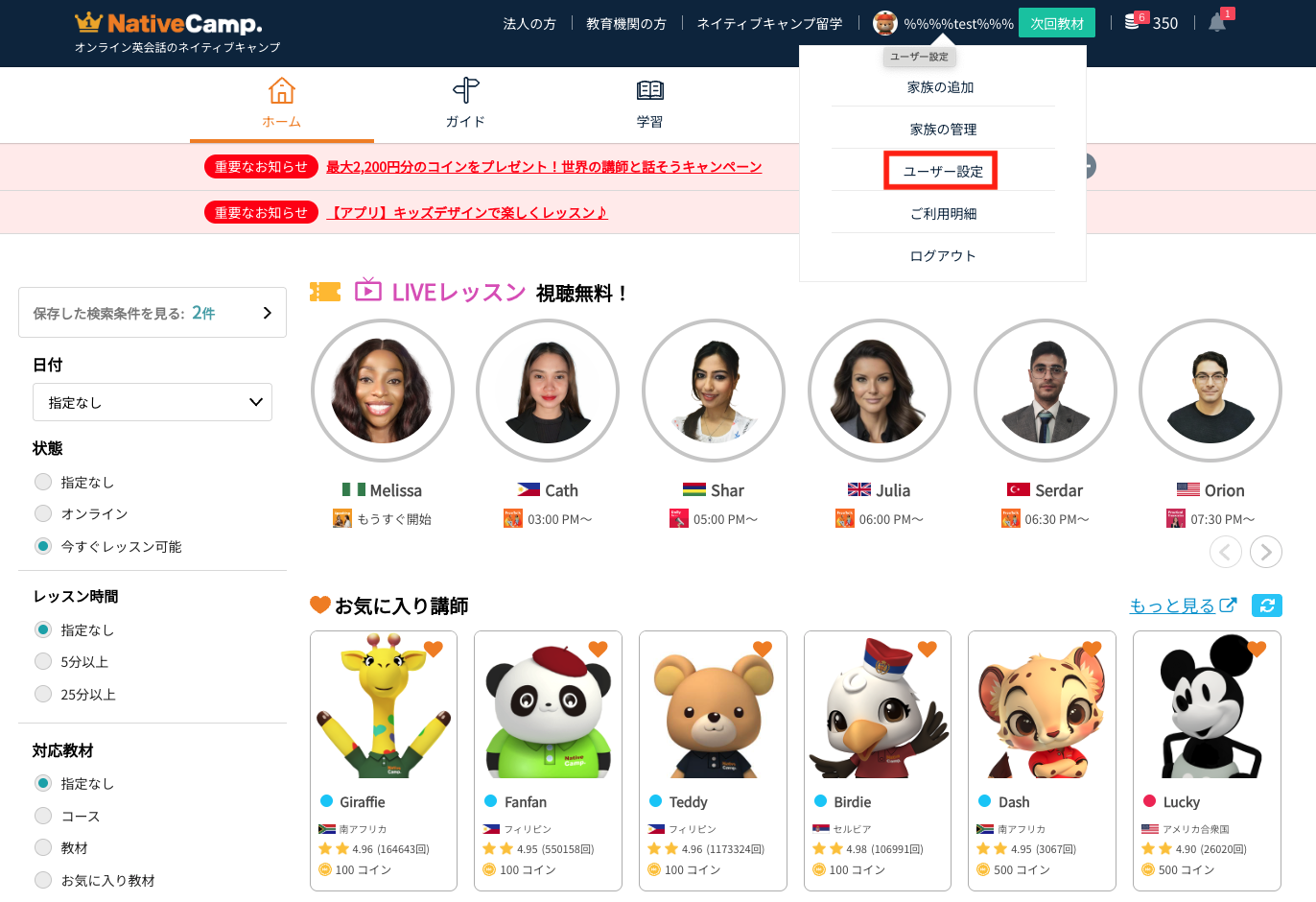Click the 次回教材 button
This screenshot has width=1316, height=902.
click(x=1056, y=23)
